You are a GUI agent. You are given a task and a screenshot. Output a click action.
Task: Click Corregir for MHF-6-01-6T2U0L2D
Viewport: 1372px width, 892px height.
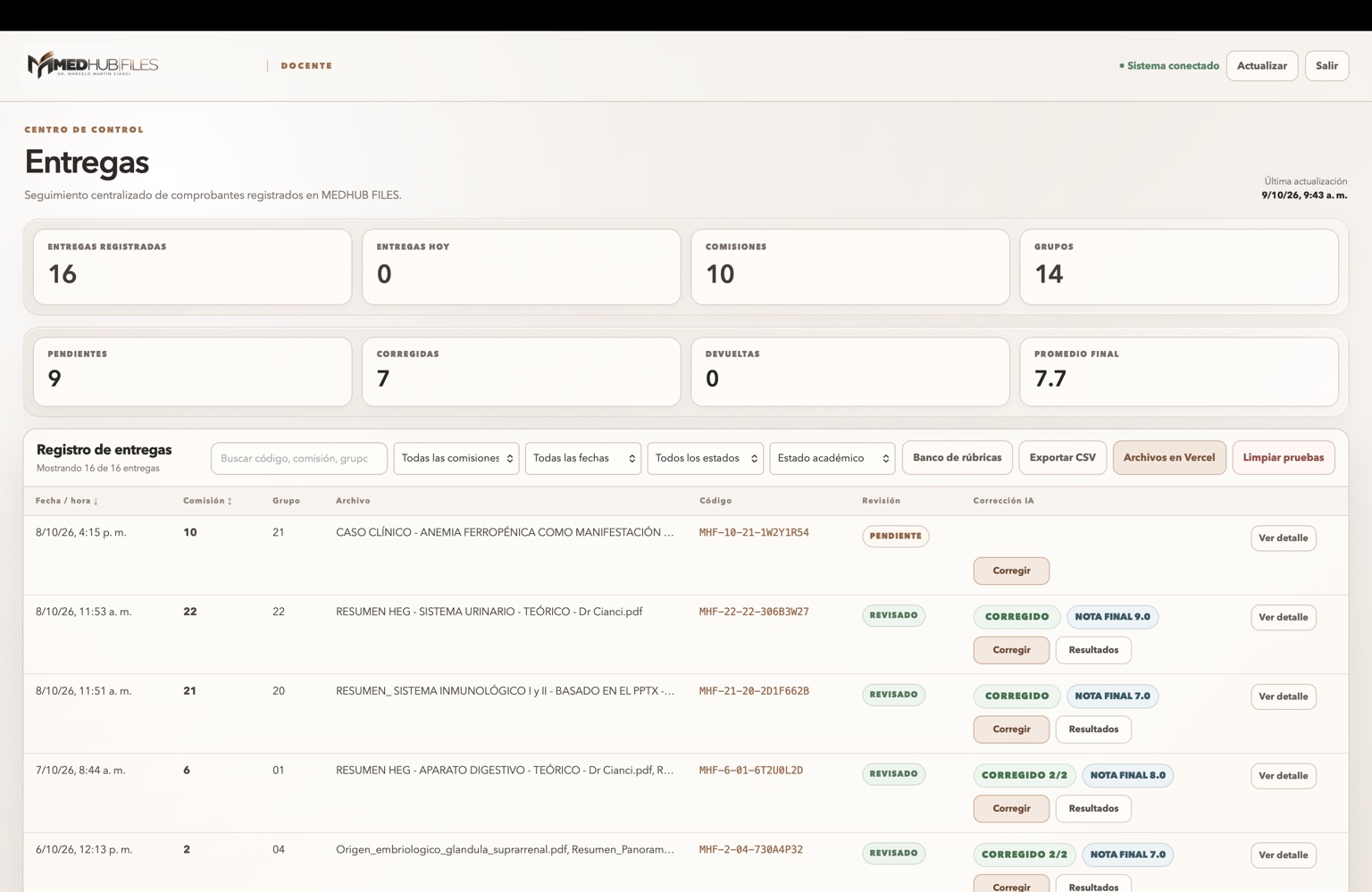1011,809
